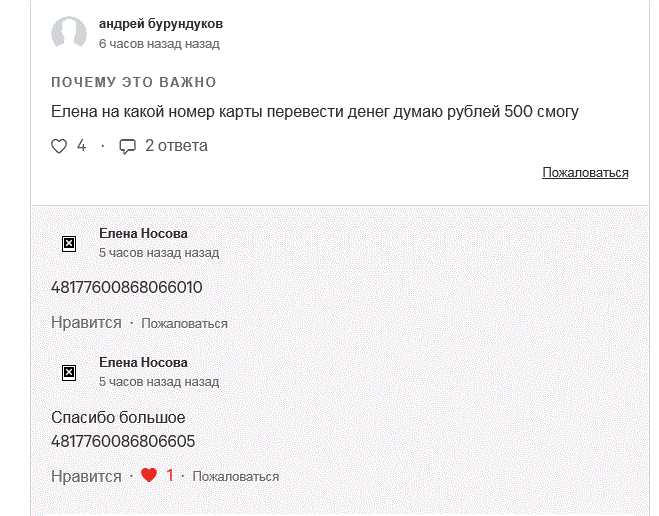Image resolution: width=659 pixels, height=516 pixels.
Task: Click андрей бурундуков's profile avatar
Action: tap(69, 32)
